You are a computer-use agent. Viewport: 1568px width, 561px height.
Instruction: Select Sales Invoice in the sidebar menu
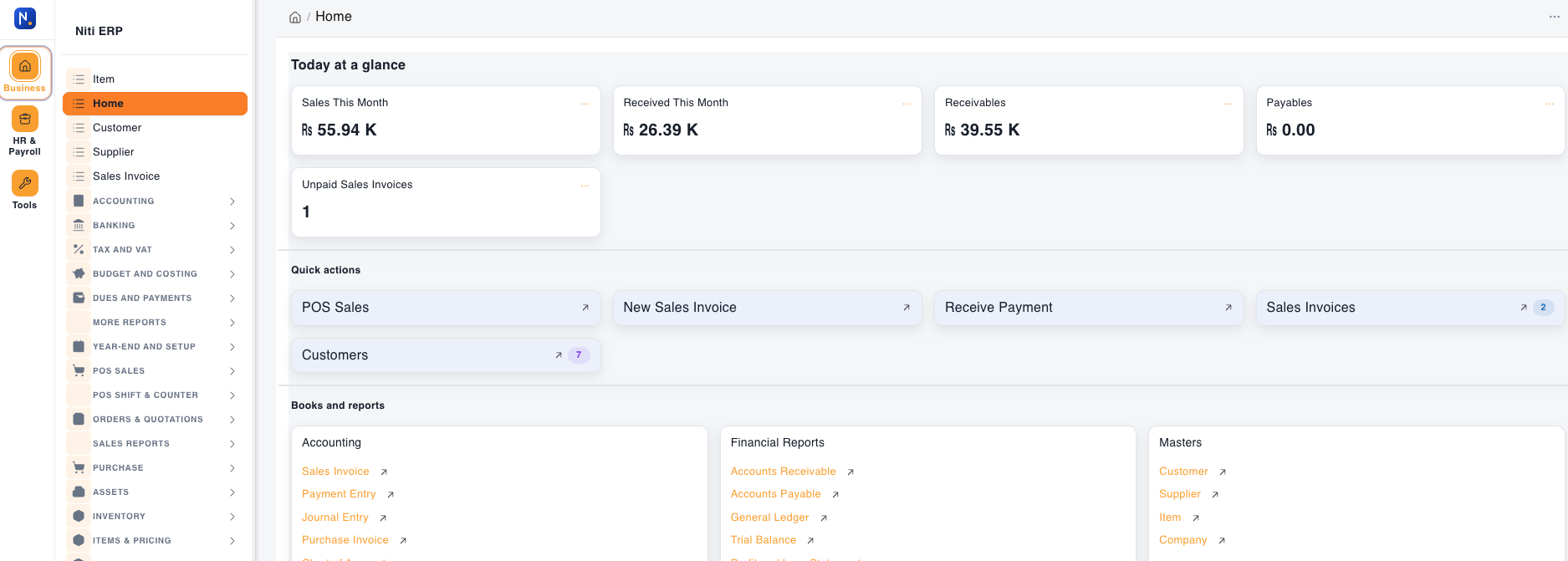156,176
